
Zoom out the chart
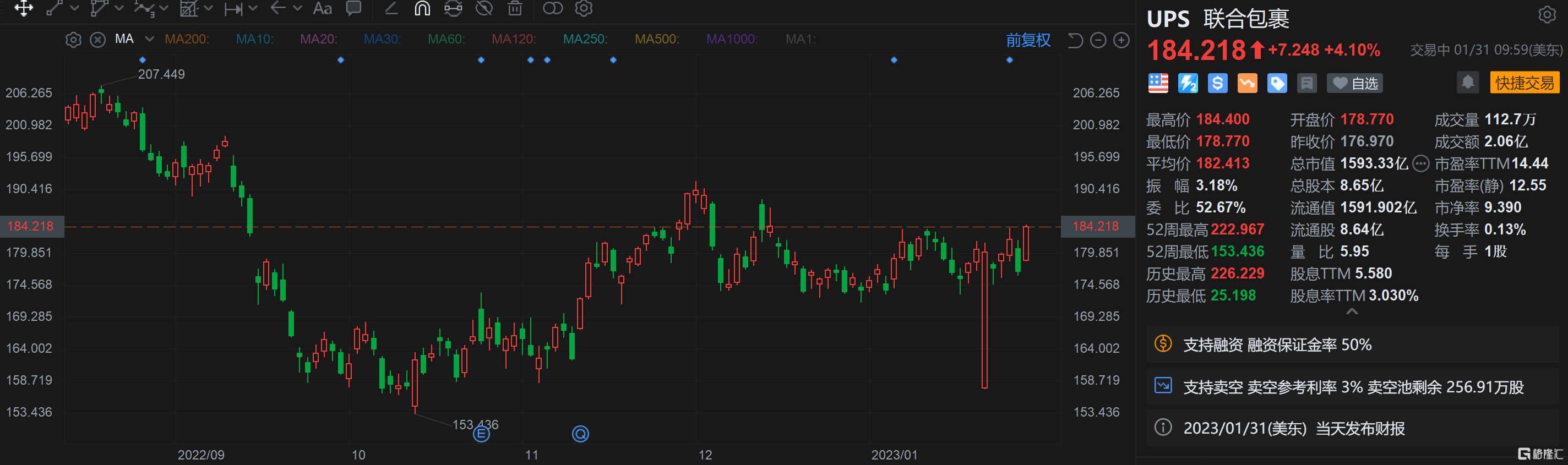pyautogui.click(x=1098, y=40)
